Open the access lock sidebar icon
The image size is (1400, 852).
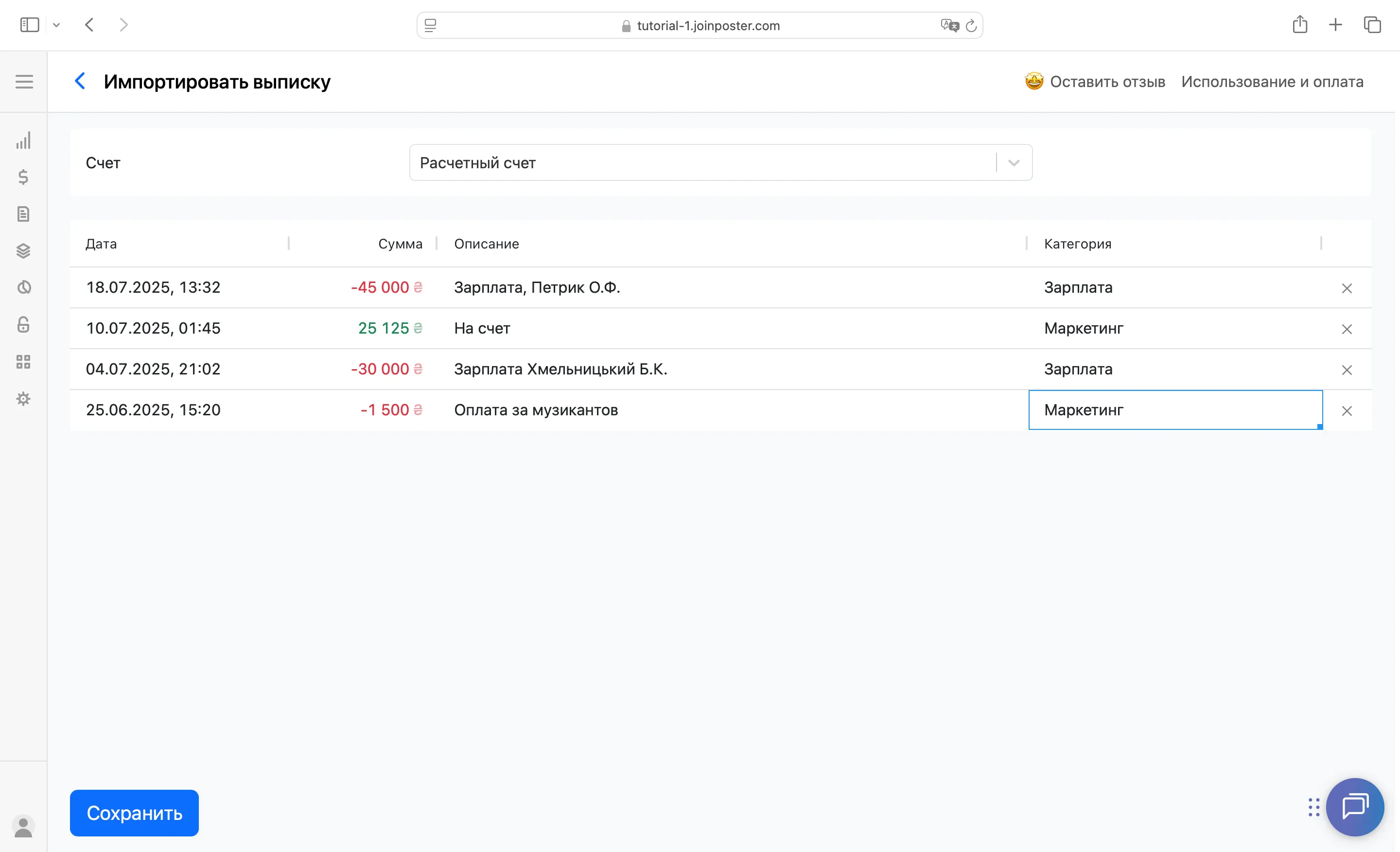(x=23, y=324)
